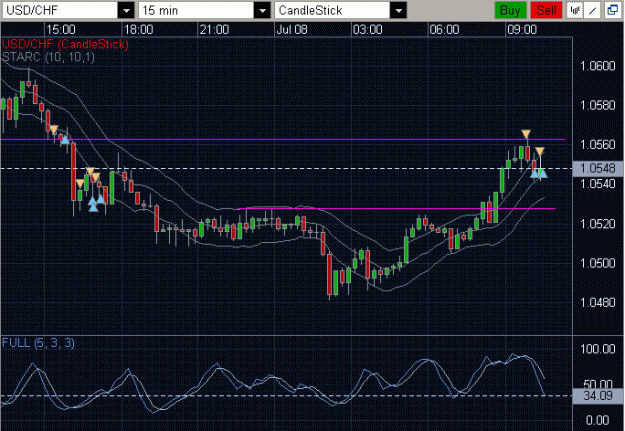Click the 1.0600 price axis label
625x431 pixels.
[597, 66]
